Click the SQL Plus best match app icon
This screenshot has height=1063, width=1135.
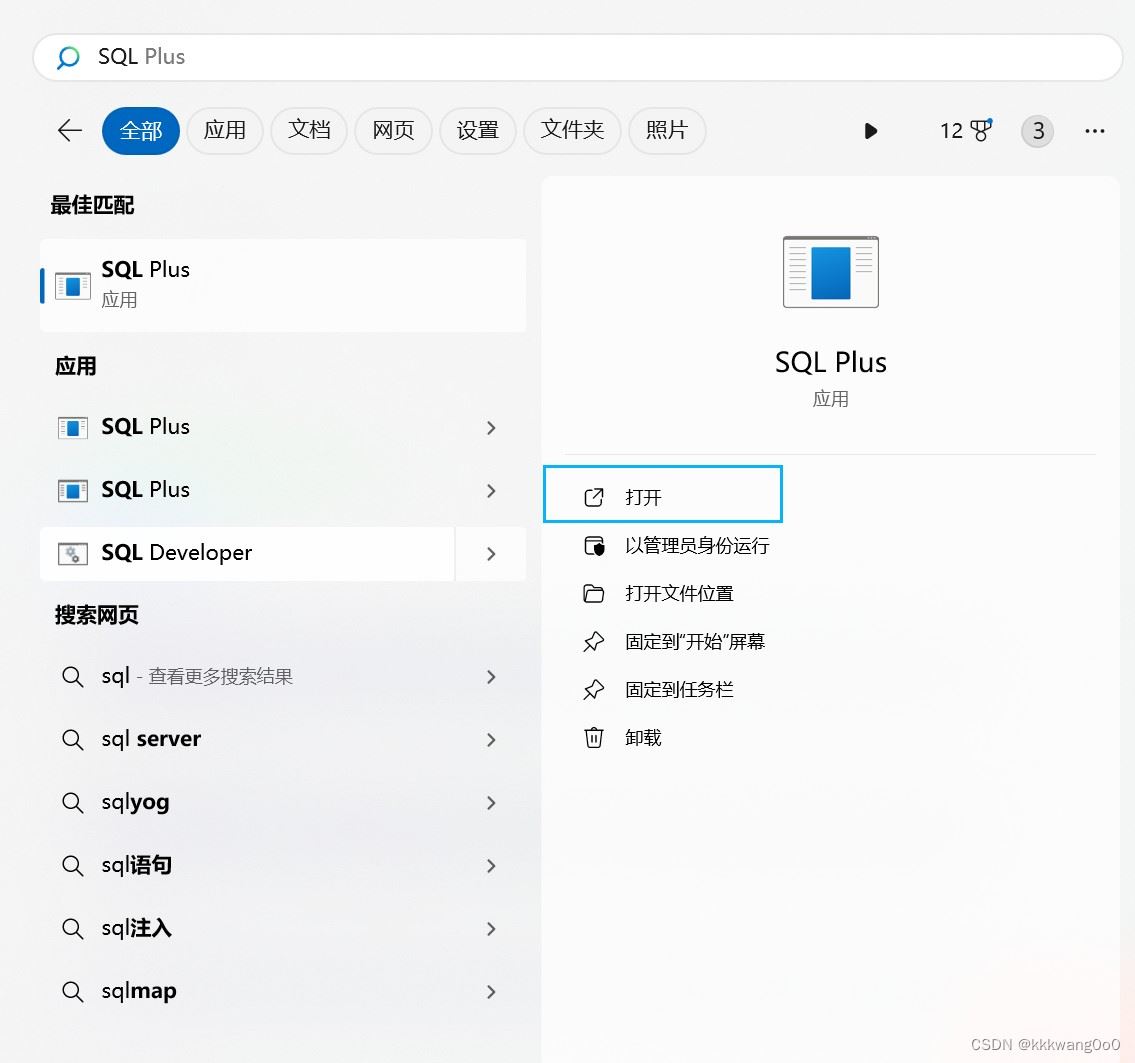[73, 287]
